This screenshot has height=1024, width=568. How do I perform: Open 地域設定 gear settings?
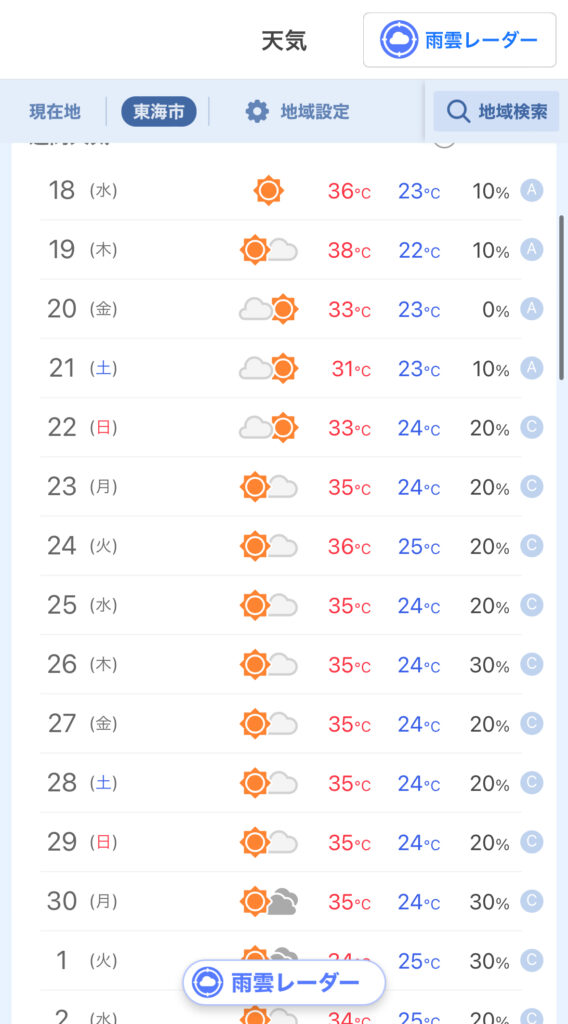298,112
